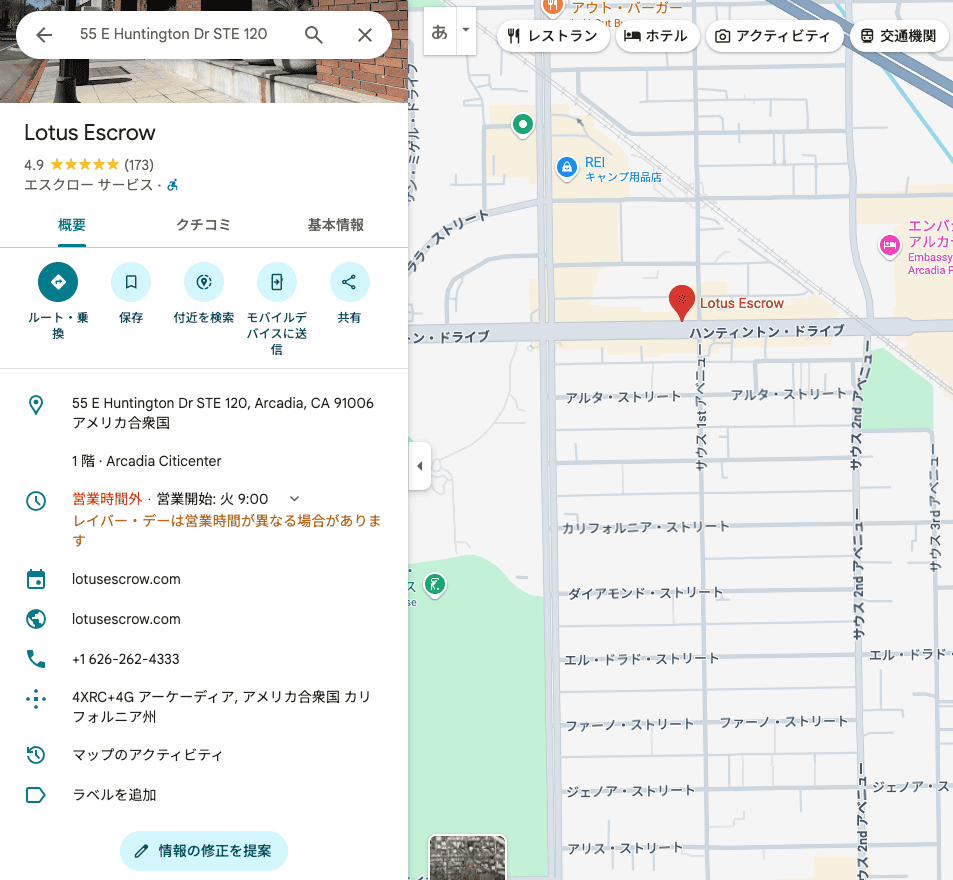Click the エスクロー サービス category text
953x880 pixels.
89,185
